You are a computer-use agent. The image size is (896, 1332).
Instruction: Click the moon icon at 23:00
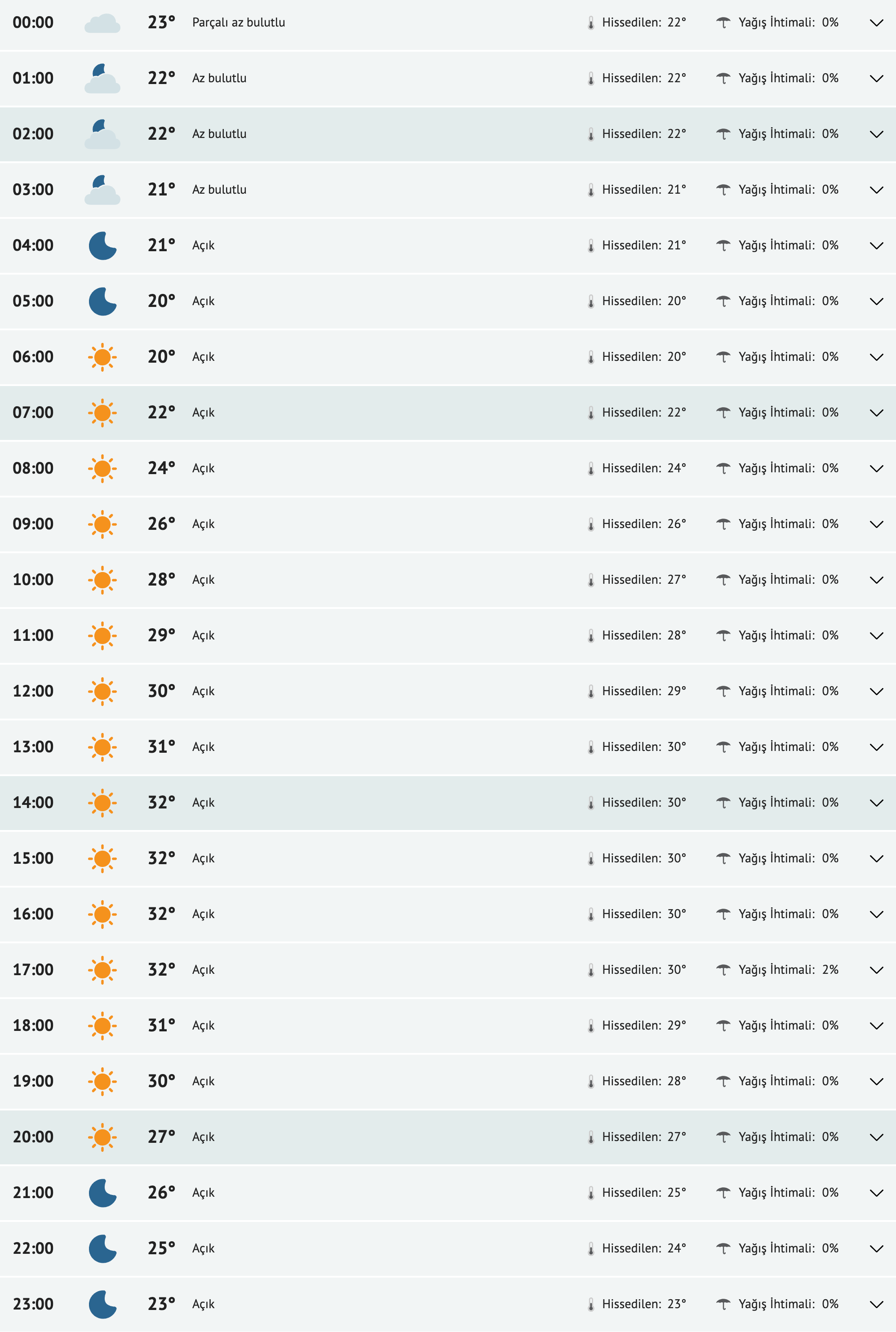102,1304
